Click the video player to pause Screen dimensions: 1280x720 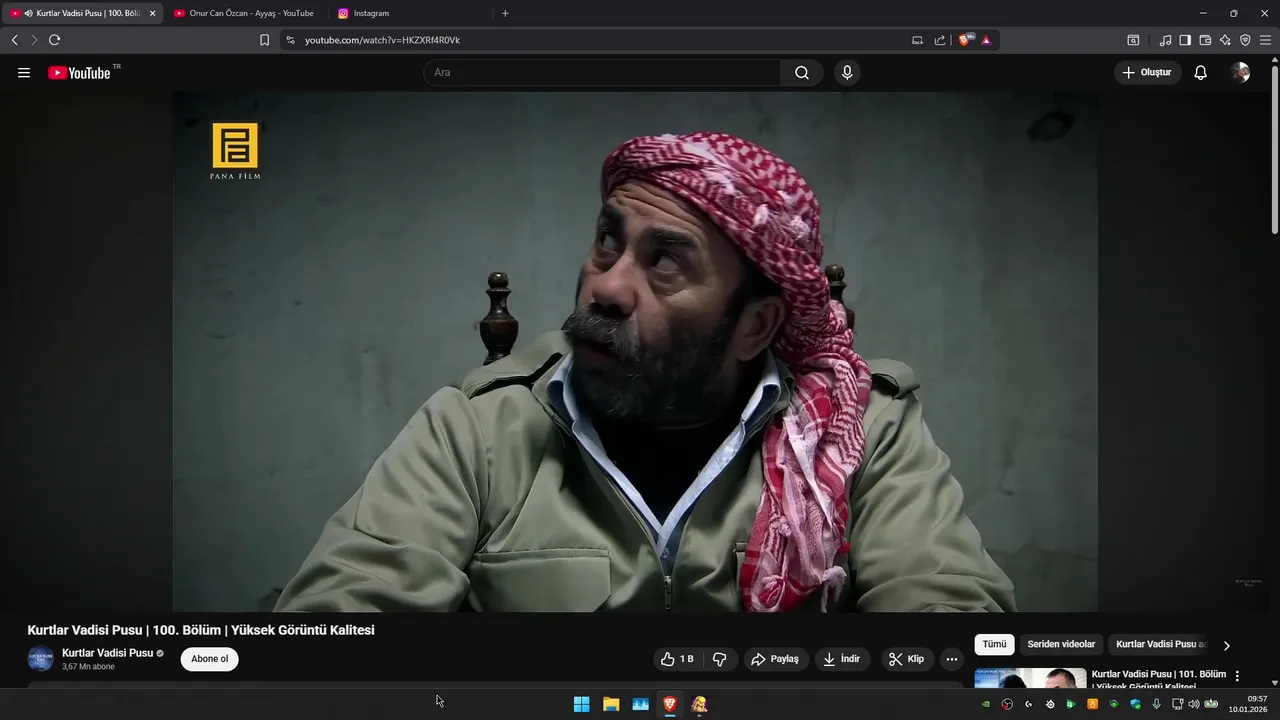pos(635,352)
